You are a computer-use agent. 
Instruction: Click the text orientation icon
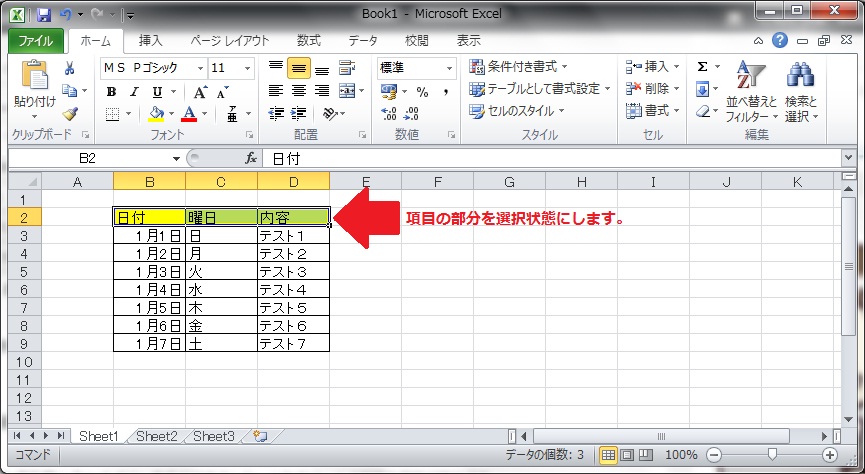pyautogui.click(x=330, y=114)
